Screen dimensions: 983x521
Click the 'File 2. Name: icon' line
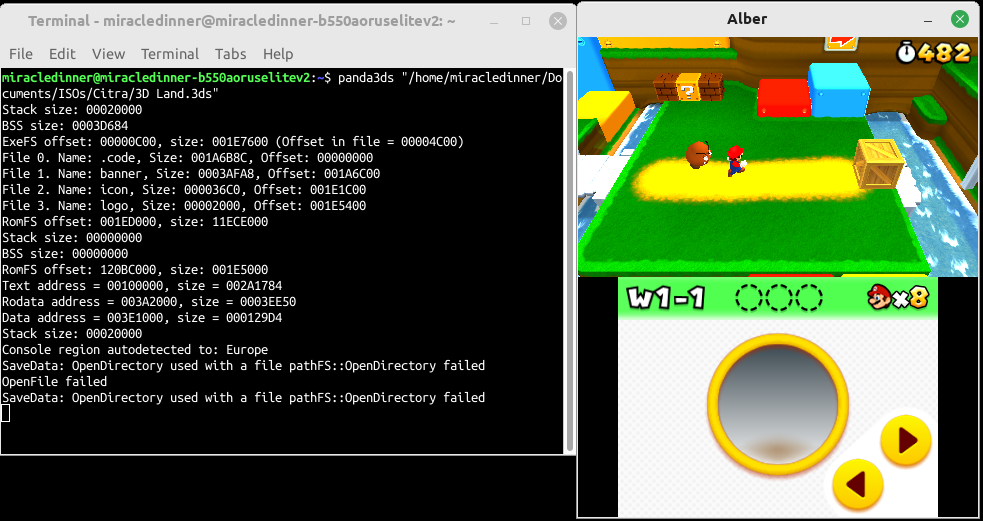pos(184,189)
